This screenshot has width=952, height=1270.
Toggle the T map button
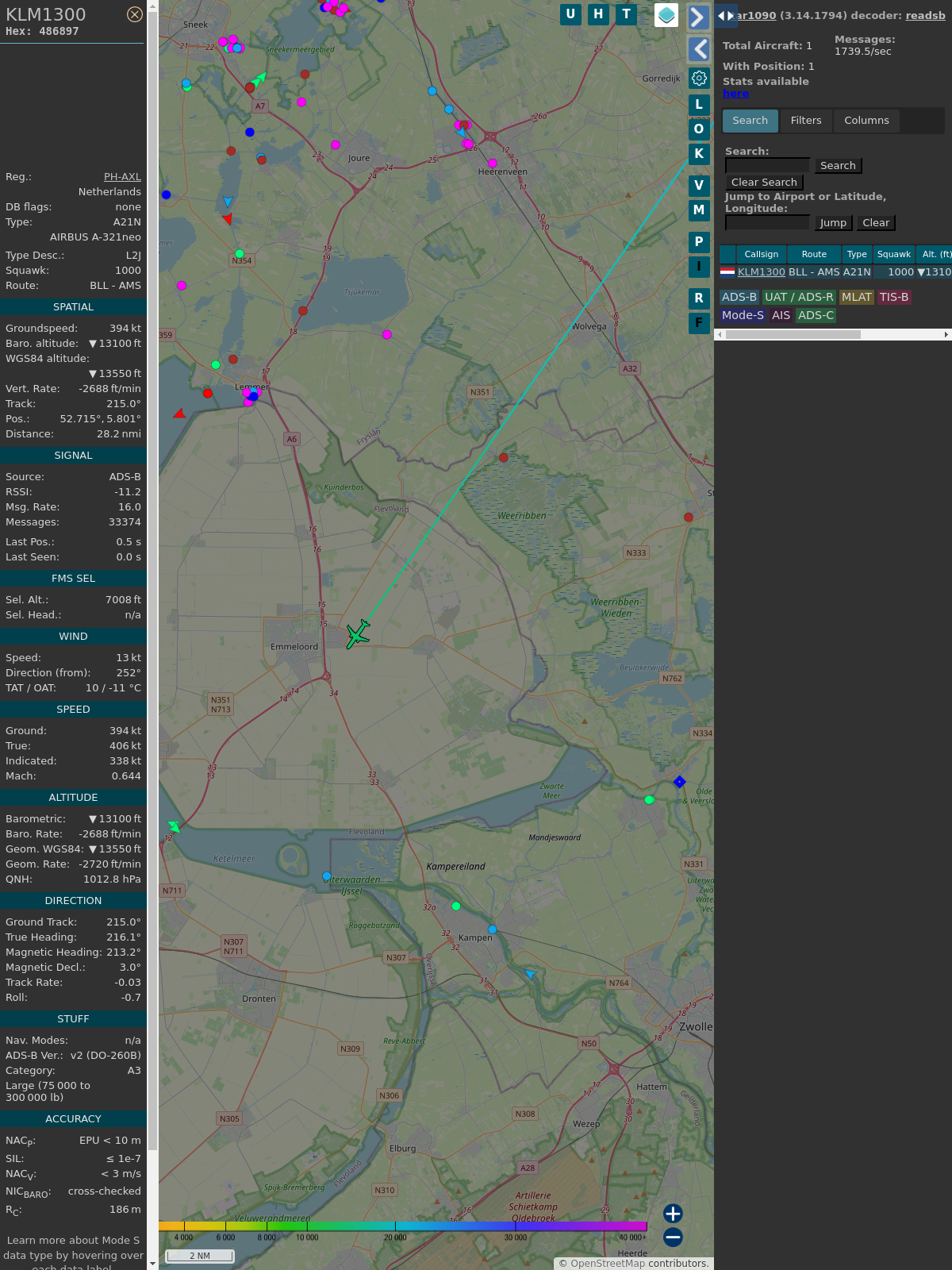coord(627,14)
